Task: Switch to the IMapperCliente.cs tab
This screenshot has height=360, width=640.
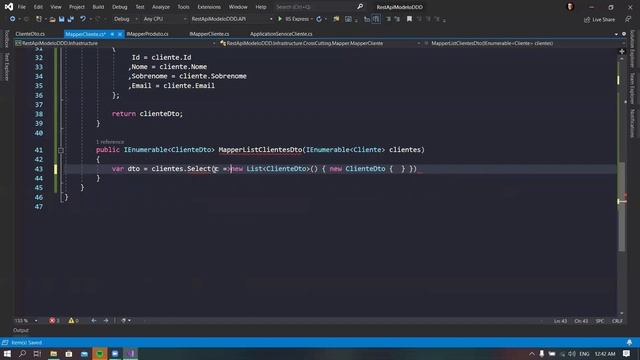Action: 209,34
